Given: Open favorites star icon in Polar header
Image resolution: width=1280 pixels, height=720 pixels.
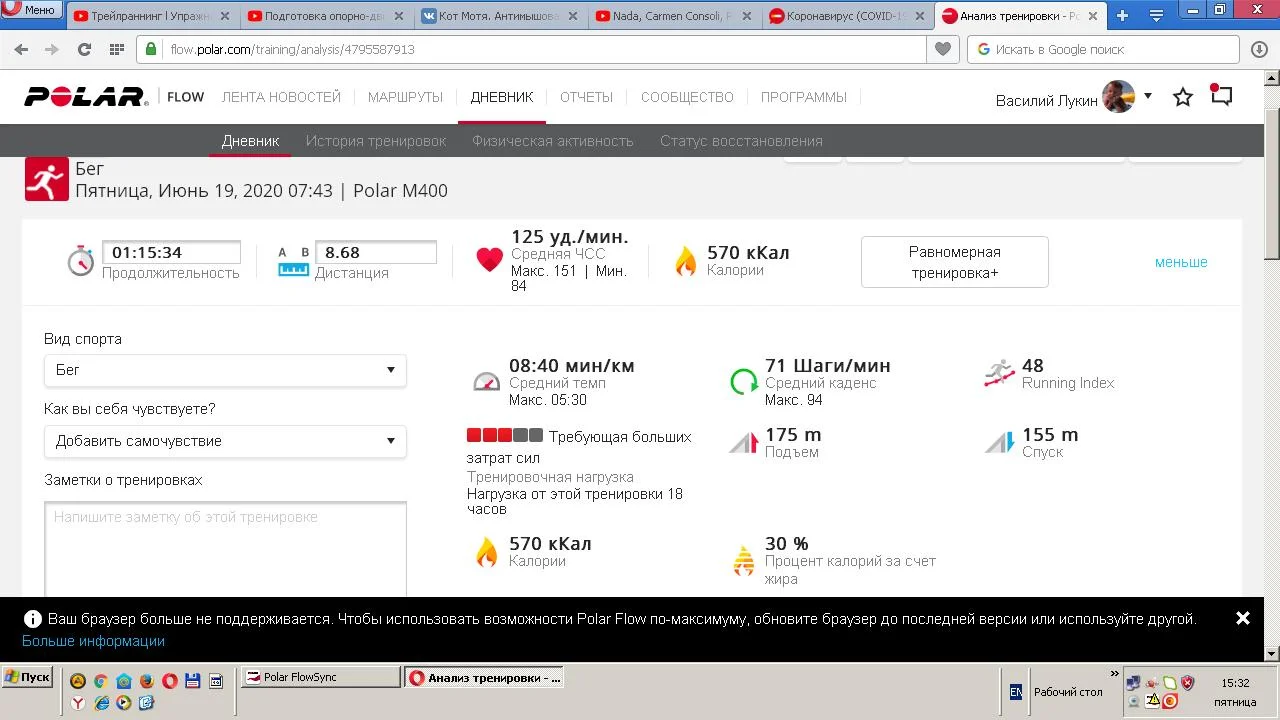Looking at the screenshot, I should click(x=1183, y=97).
